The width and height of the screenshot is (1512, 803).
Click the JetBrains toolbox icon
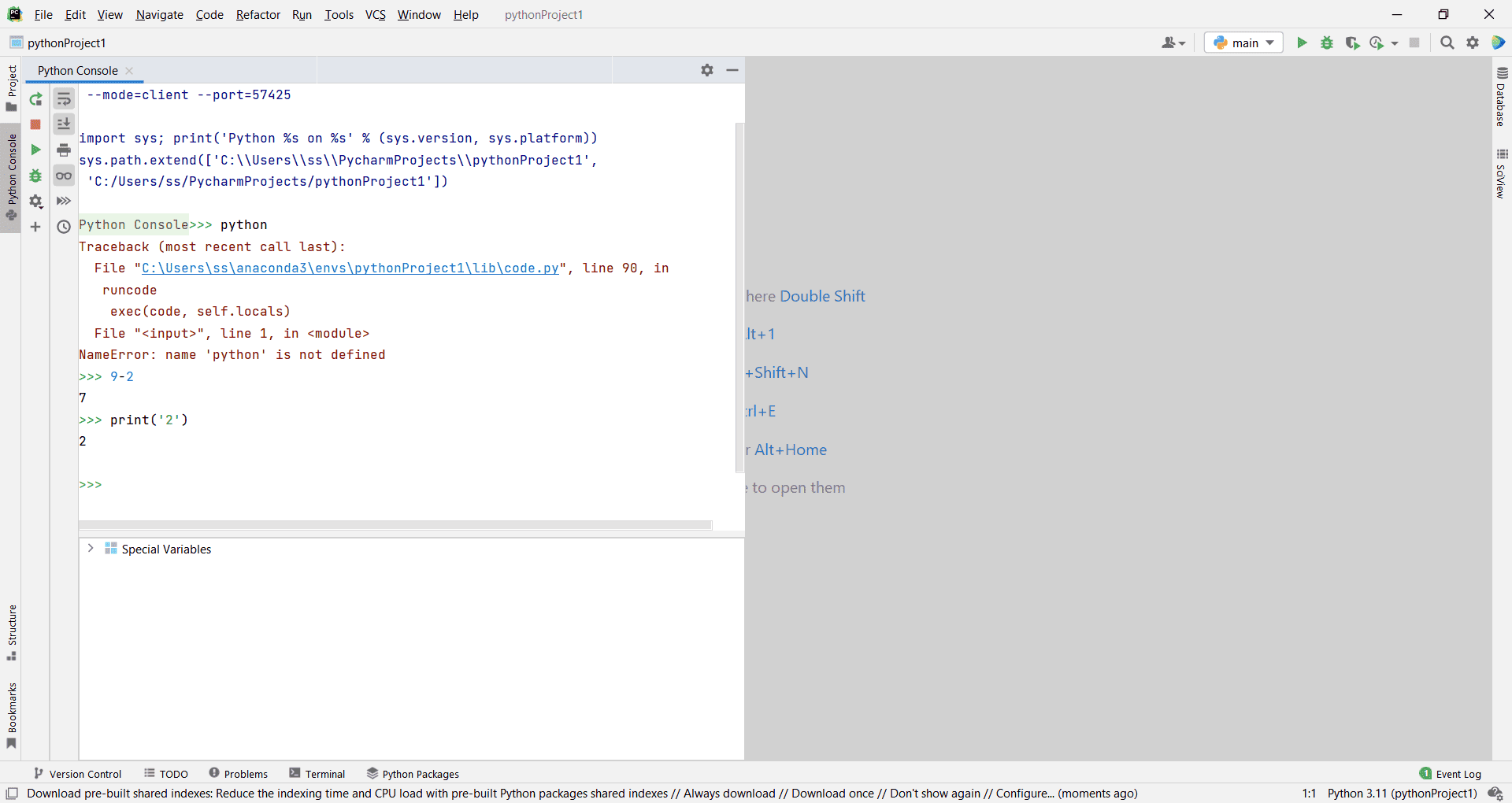click(1498, 43)
